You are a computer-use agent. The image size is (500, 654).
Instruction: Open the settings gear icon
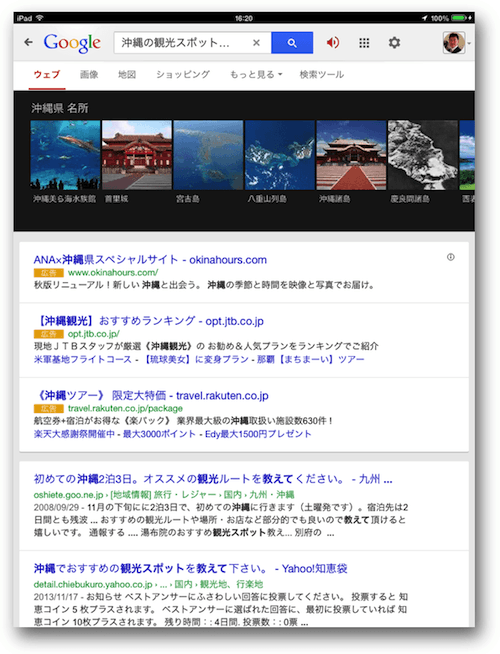[x=394, y=43]
